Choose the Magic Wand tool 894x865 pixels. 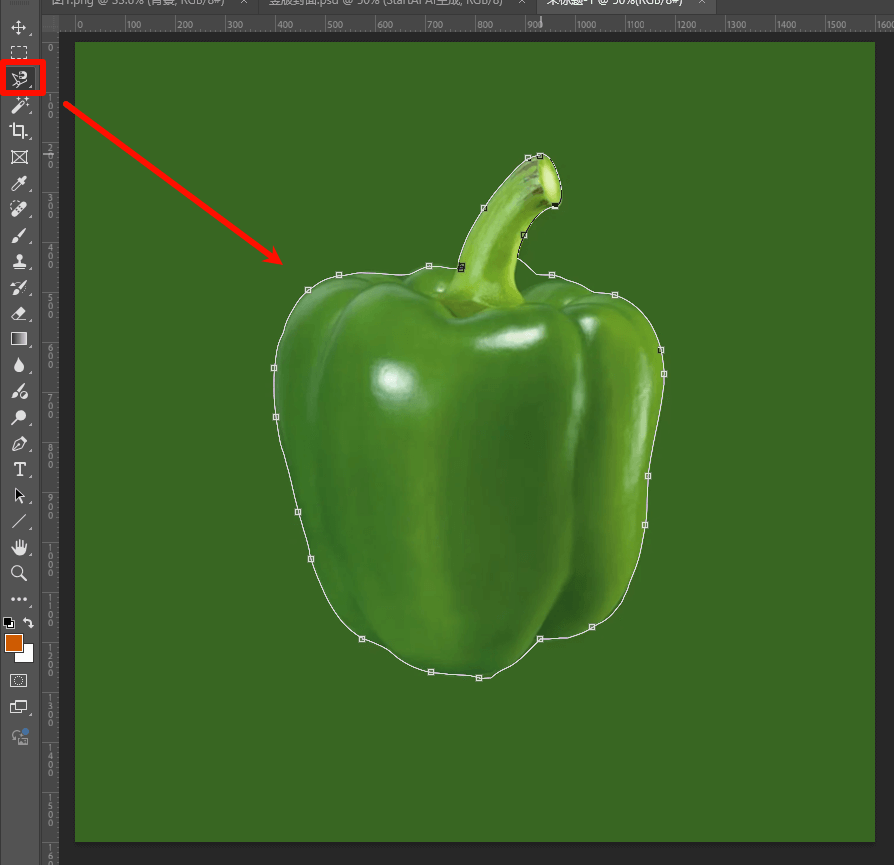click(x=19, y=105)
